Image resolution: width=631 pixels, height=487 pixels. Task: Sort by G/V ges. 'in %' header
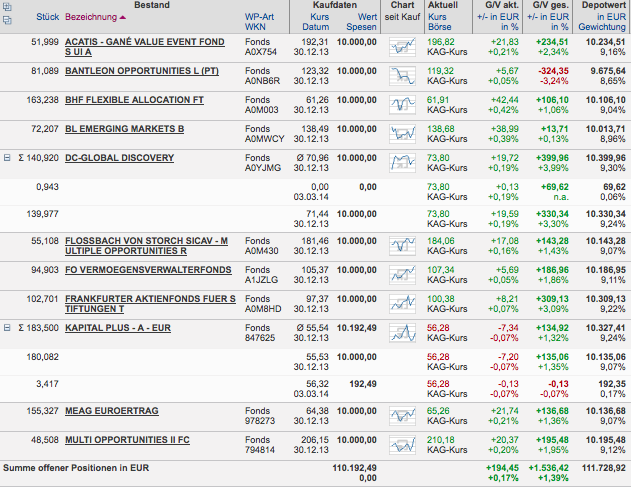coord(560,27)
